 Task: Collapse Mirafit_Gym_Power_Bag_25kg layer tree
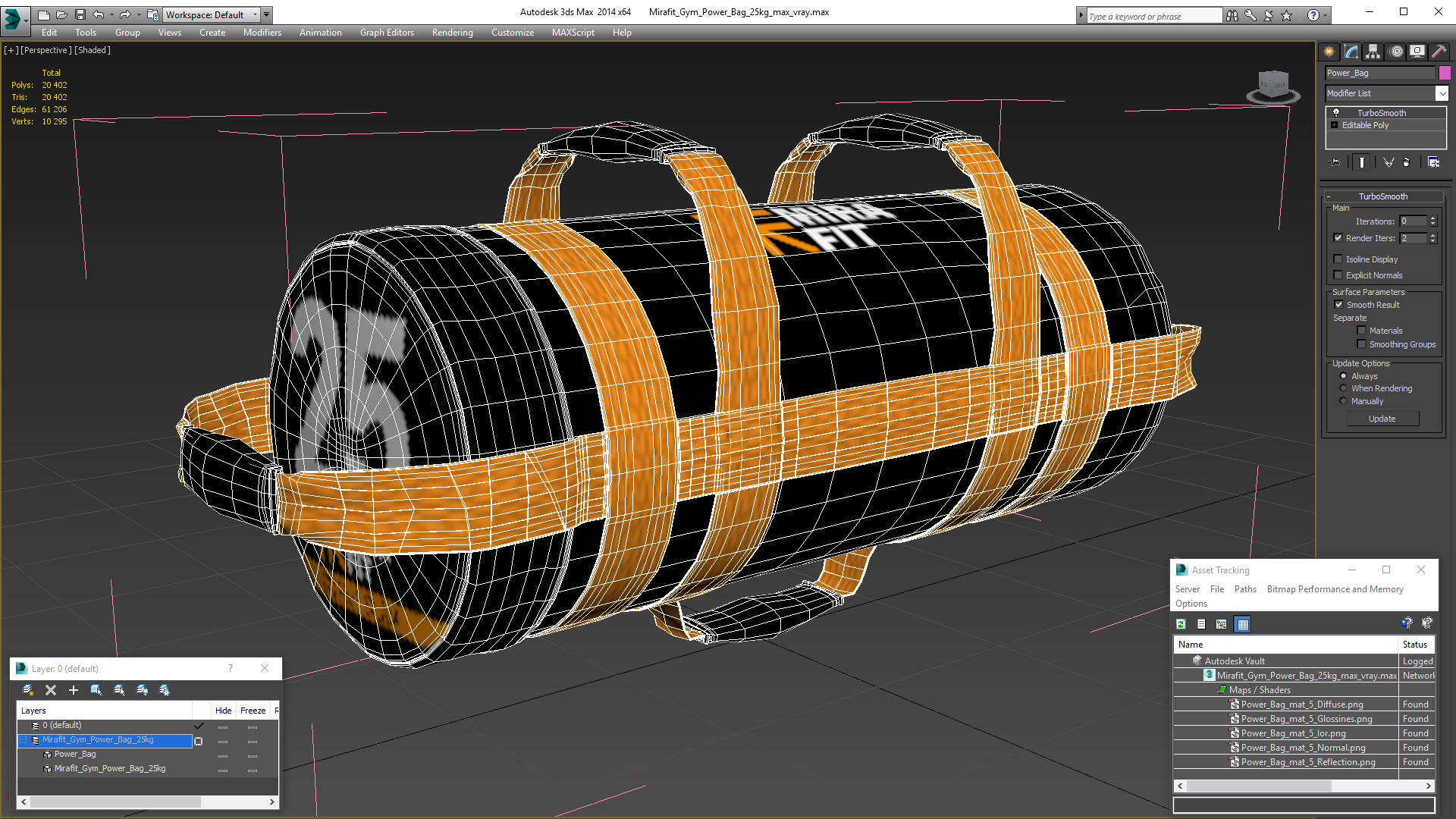(24, 740)
